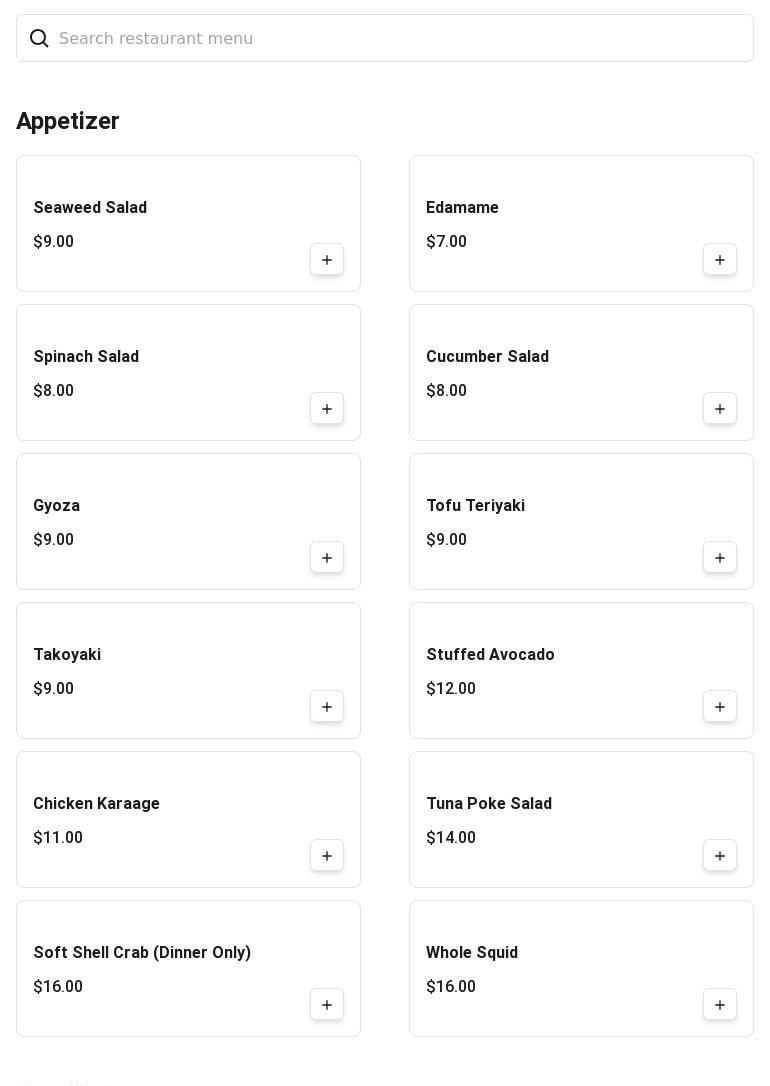Add Stuffed Avocado with plus icon
Image resolution: width=770 pixels, height=1086 pixels.
pyautogui.click(x=720, y=707)
